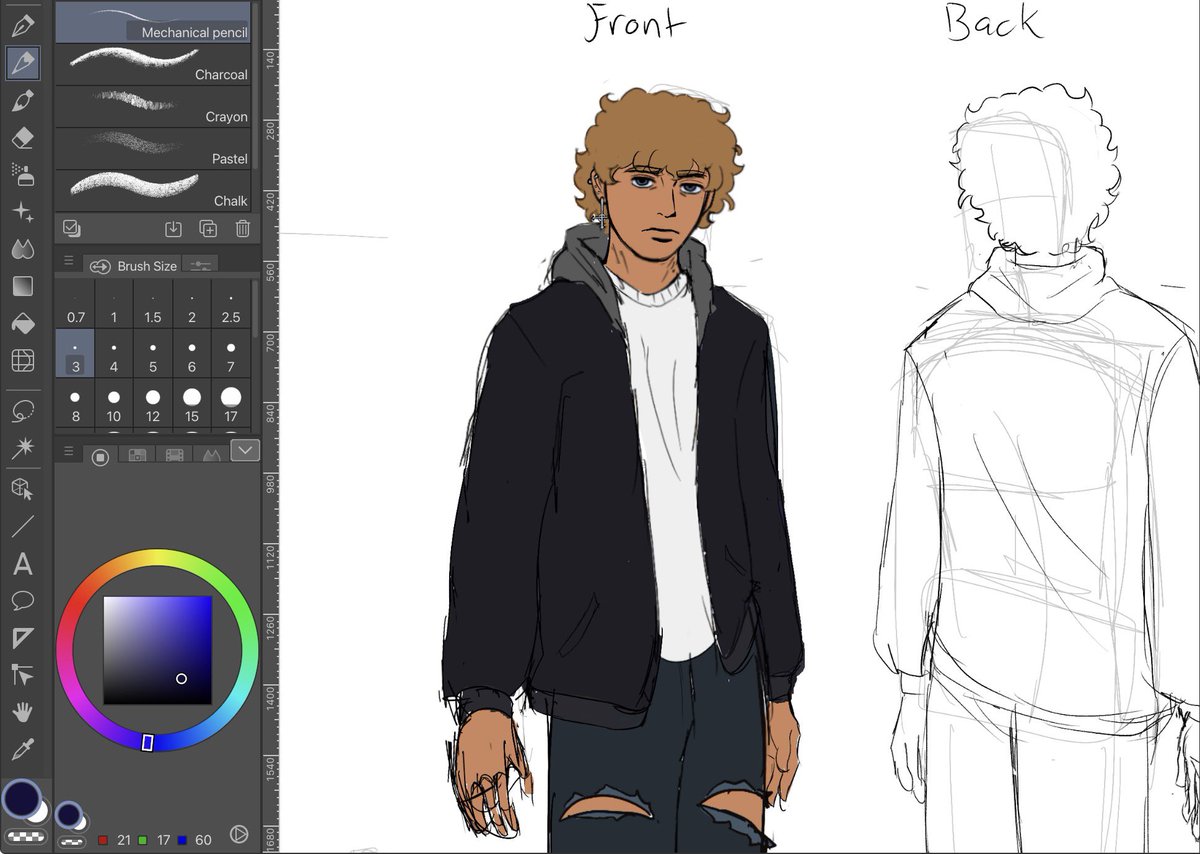The width and height of the screenshot is (1200, 854).
Task: Switch to the color set tab
Action: tap(136, 456)
